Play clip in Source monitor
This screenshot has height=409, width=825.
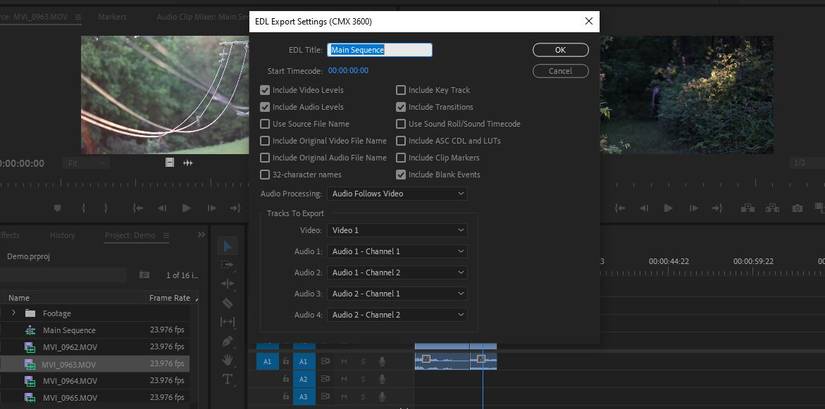[x=186, y=208]
